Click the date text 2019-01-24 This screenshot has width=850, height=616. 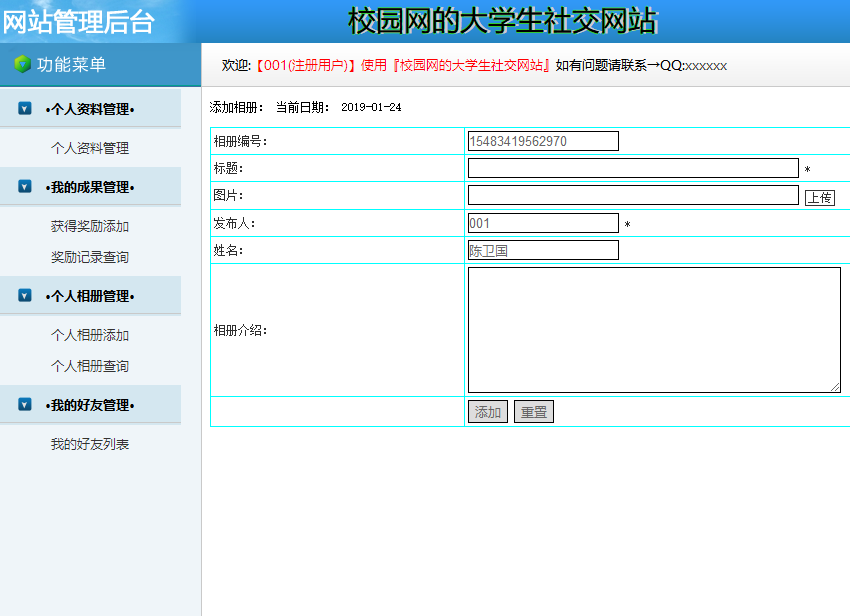(371, 107)
